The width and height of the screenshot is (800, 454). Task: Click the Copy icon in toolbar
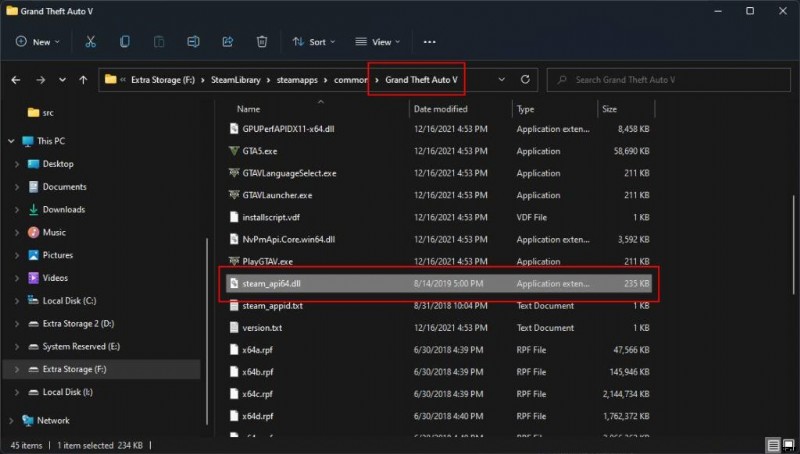coord(124,42)
